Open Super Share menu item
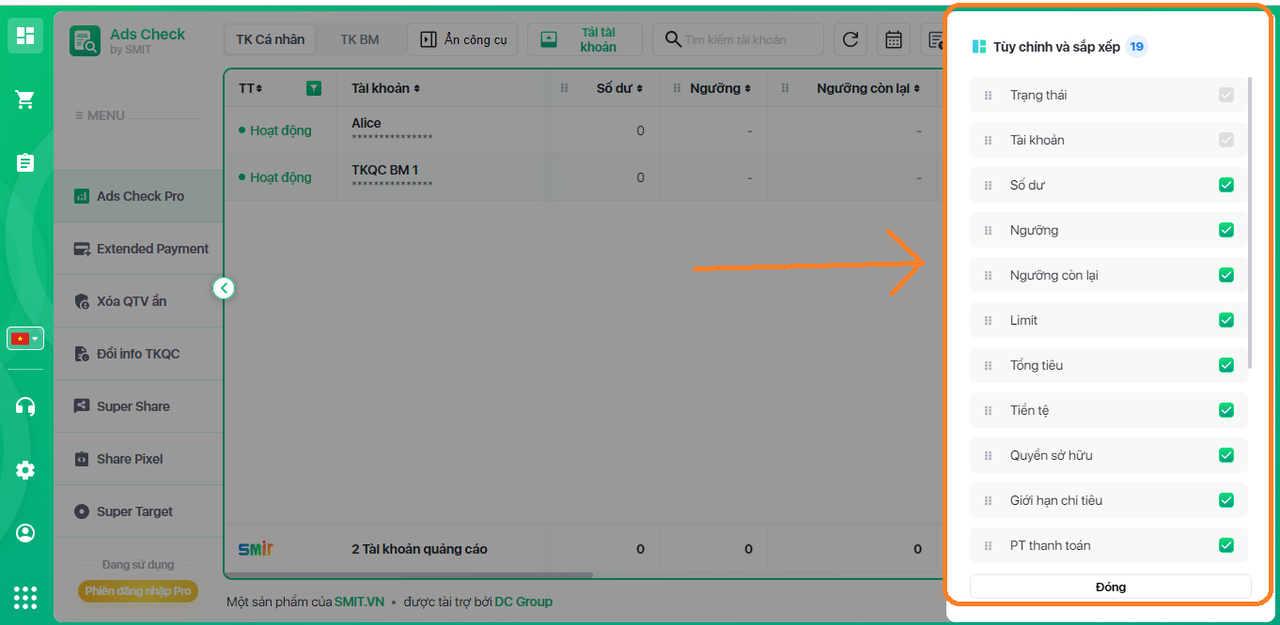The width and height of the screenshot is (1280, 625). tap(133, 406)
